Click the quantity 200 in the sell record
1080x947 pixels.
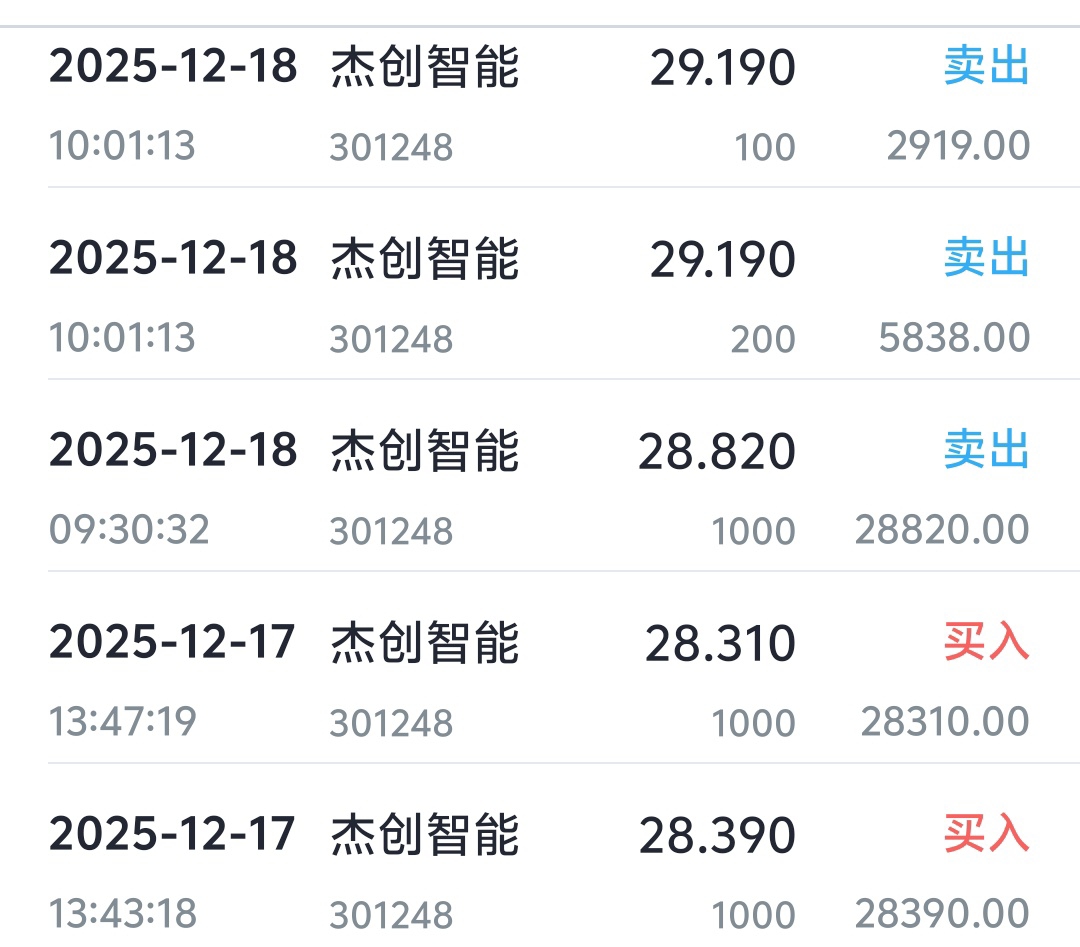[x=763, y=340]
